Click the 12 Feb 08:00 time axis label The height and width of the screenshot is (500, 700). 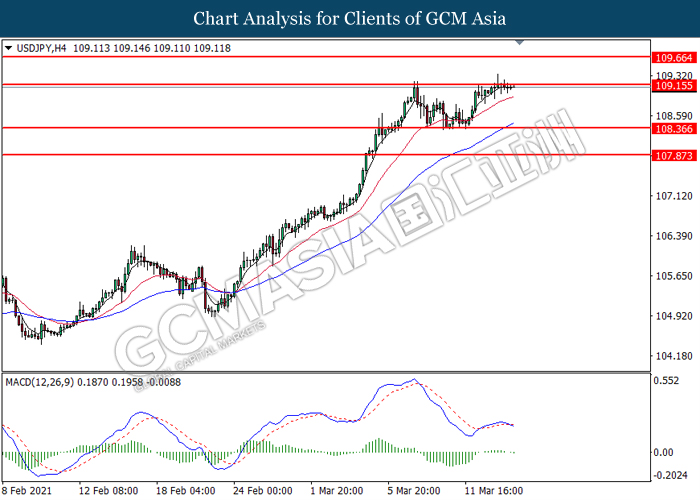(108, 491)
